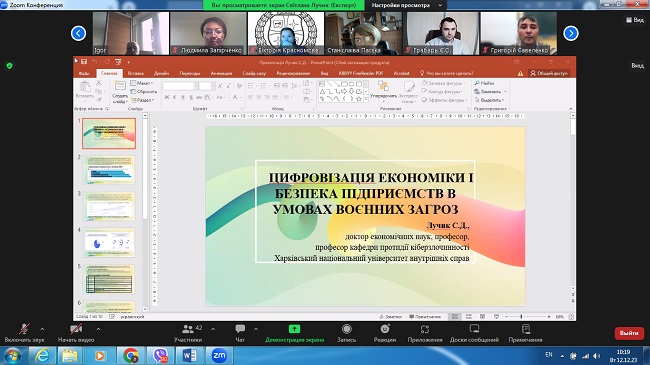Open Chrome from the taskbar
Image resolution: width=650 pixels, height=365 pixels.
pyautogui.click(x=130, y=356)
